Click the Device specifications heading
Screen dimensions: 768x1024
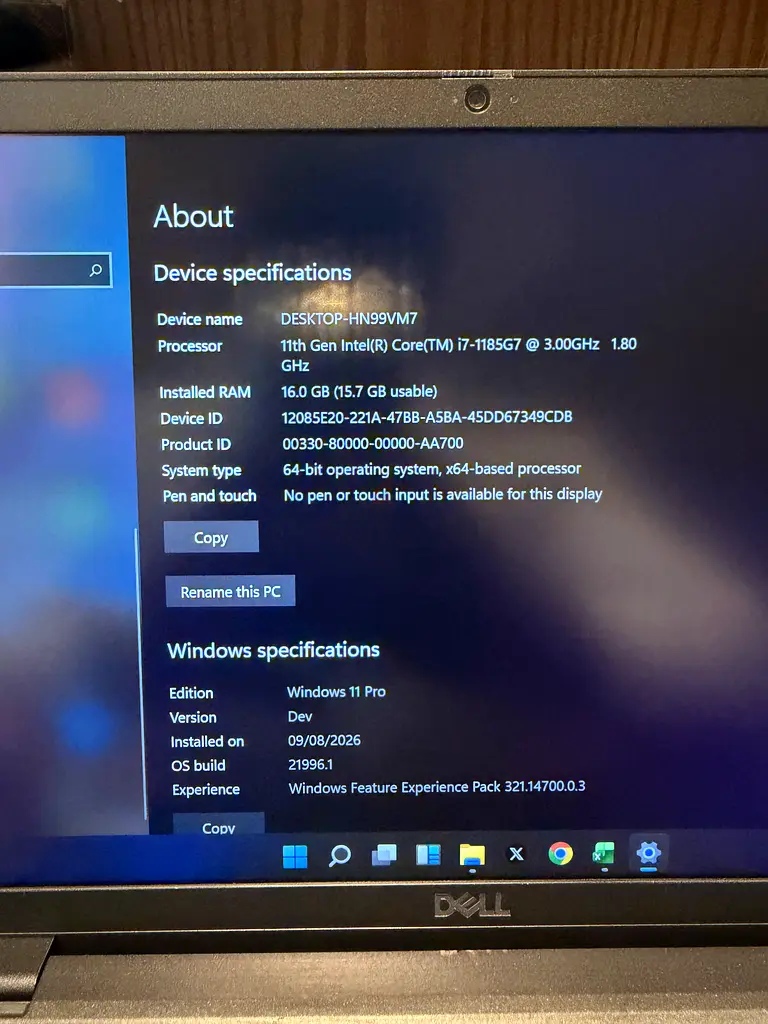(253, 273)
